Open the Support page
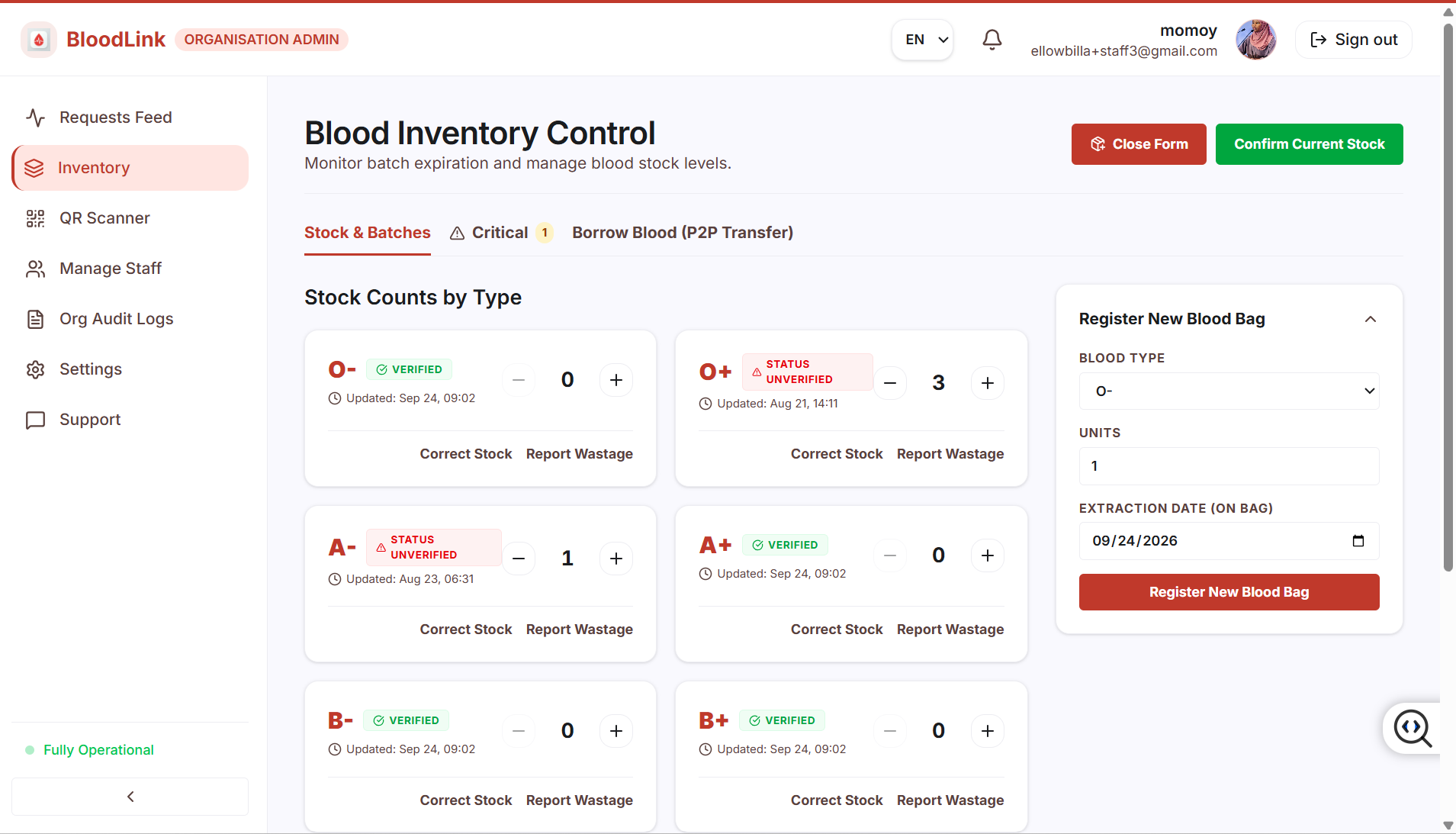The image size is (1456, 834). (130, 420)
